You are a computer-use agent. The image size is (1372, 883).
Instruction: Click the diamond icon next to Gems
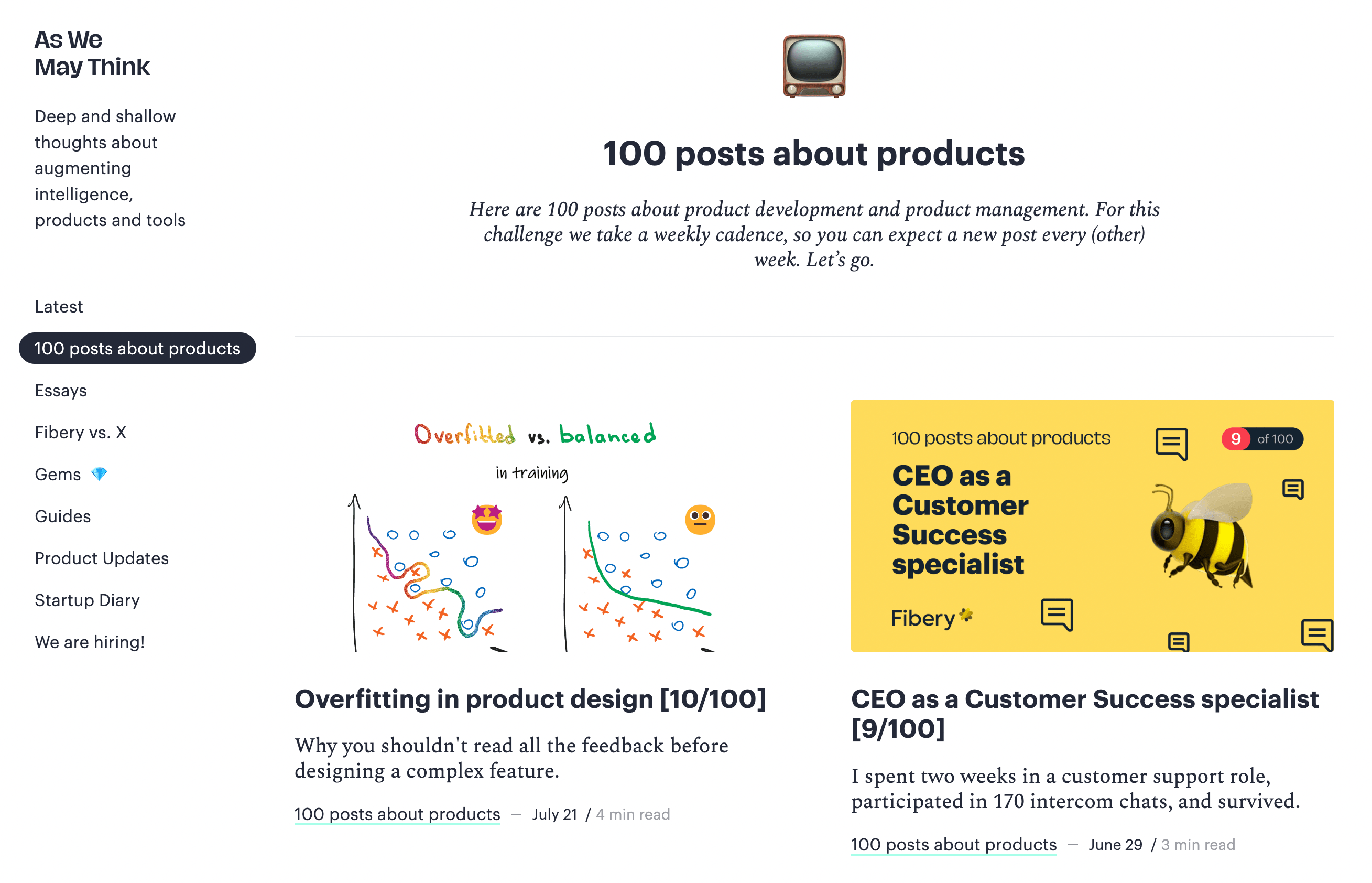click(100, 474)
